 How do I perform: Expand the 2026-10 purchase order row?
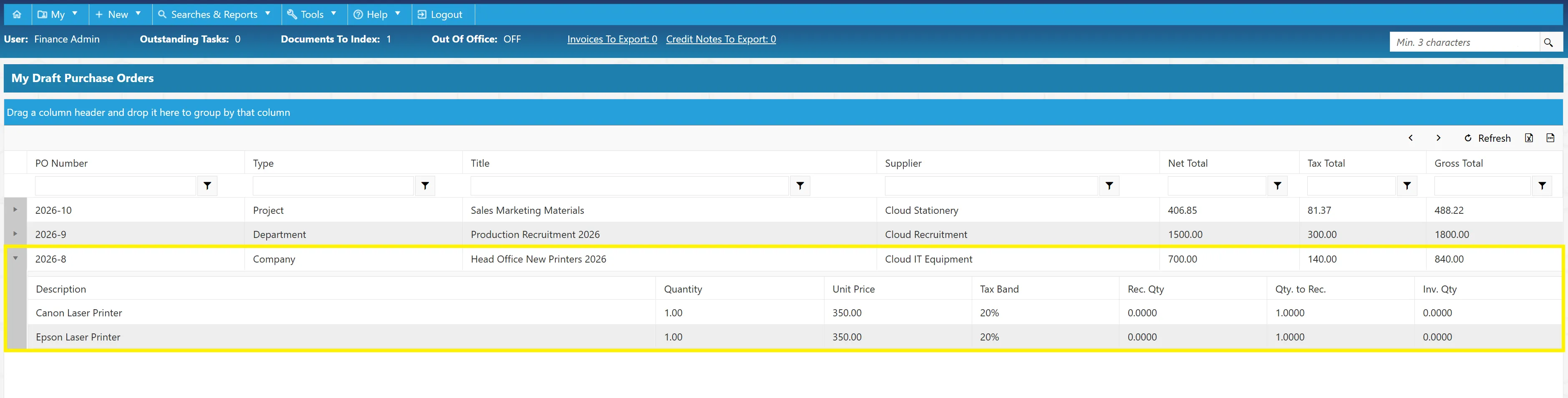tap(15, 210)
